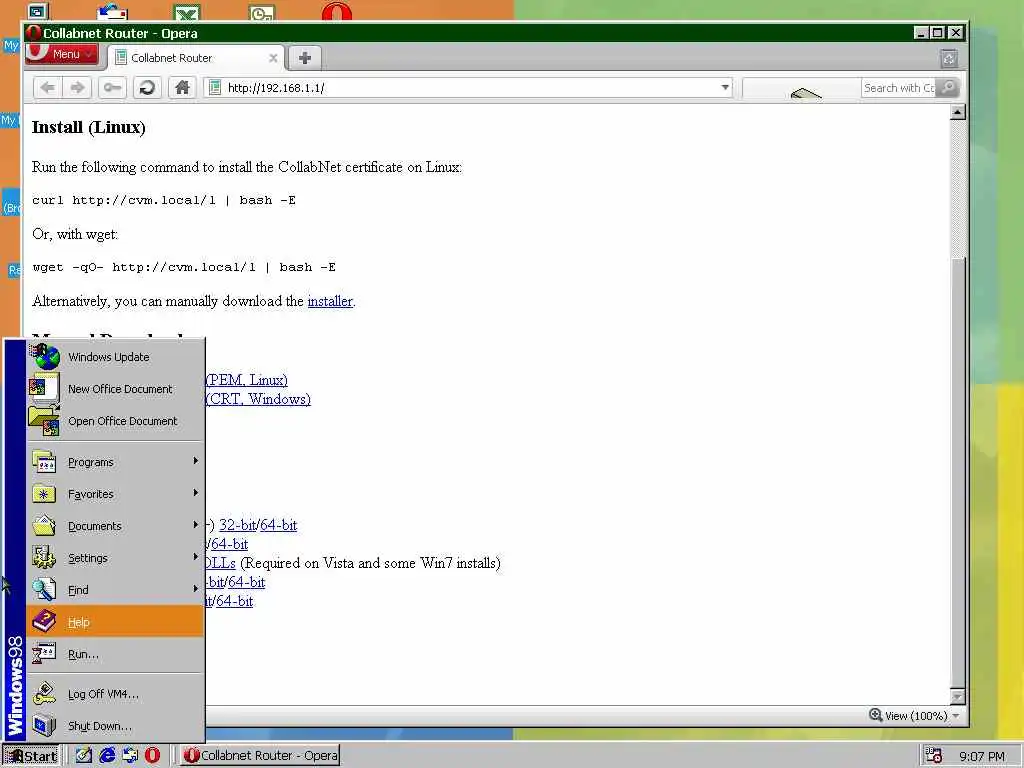Open a new tab with the plus button

pos(304,57)
